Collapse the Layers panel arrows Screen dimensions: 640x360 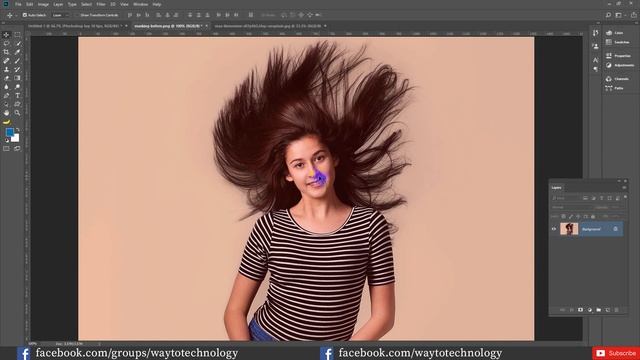tap(619, 181)
